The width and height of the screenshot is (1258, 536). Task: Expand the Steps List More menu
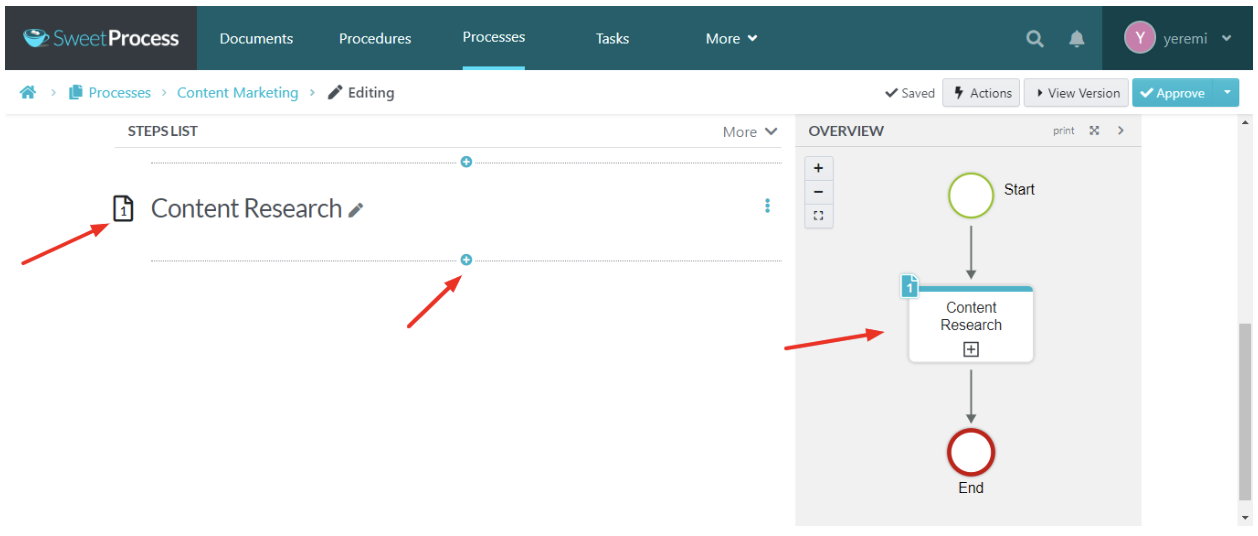coord(750,132)
